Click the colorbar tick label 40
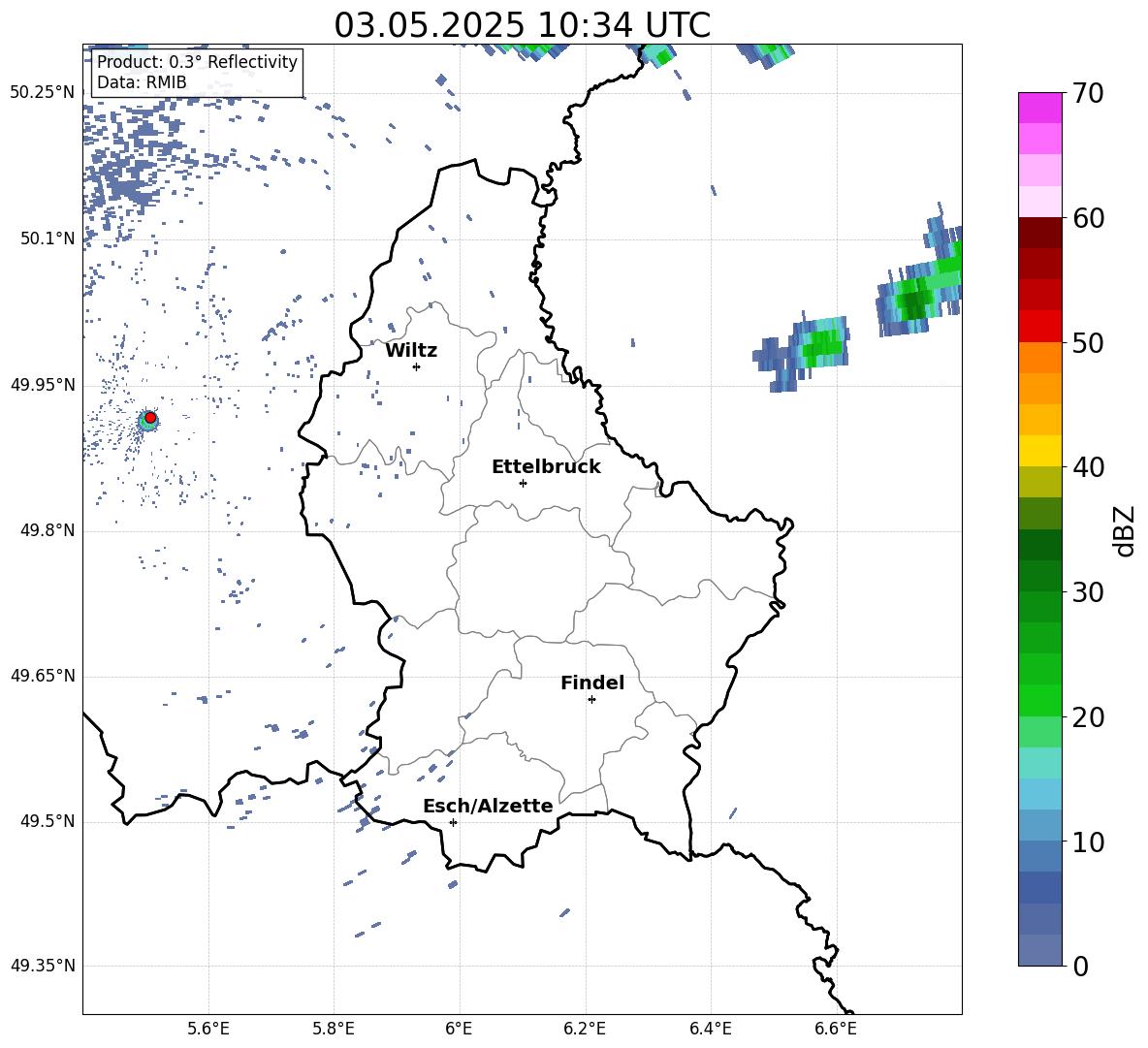 click(1088, 467)
